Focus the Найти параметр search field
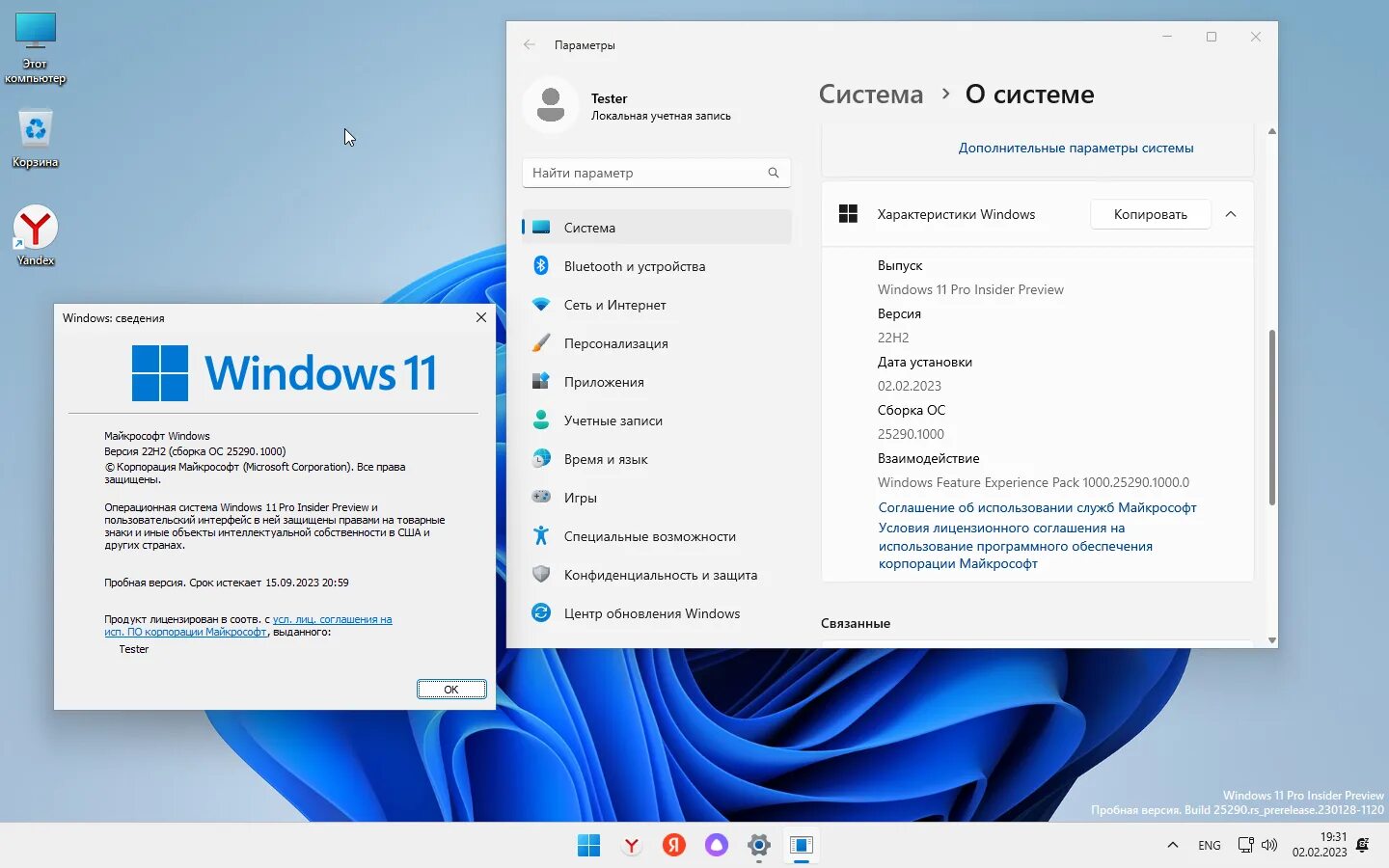This screenshot has height=868, width=1389. pyautogui.click(x=656, y=173)
